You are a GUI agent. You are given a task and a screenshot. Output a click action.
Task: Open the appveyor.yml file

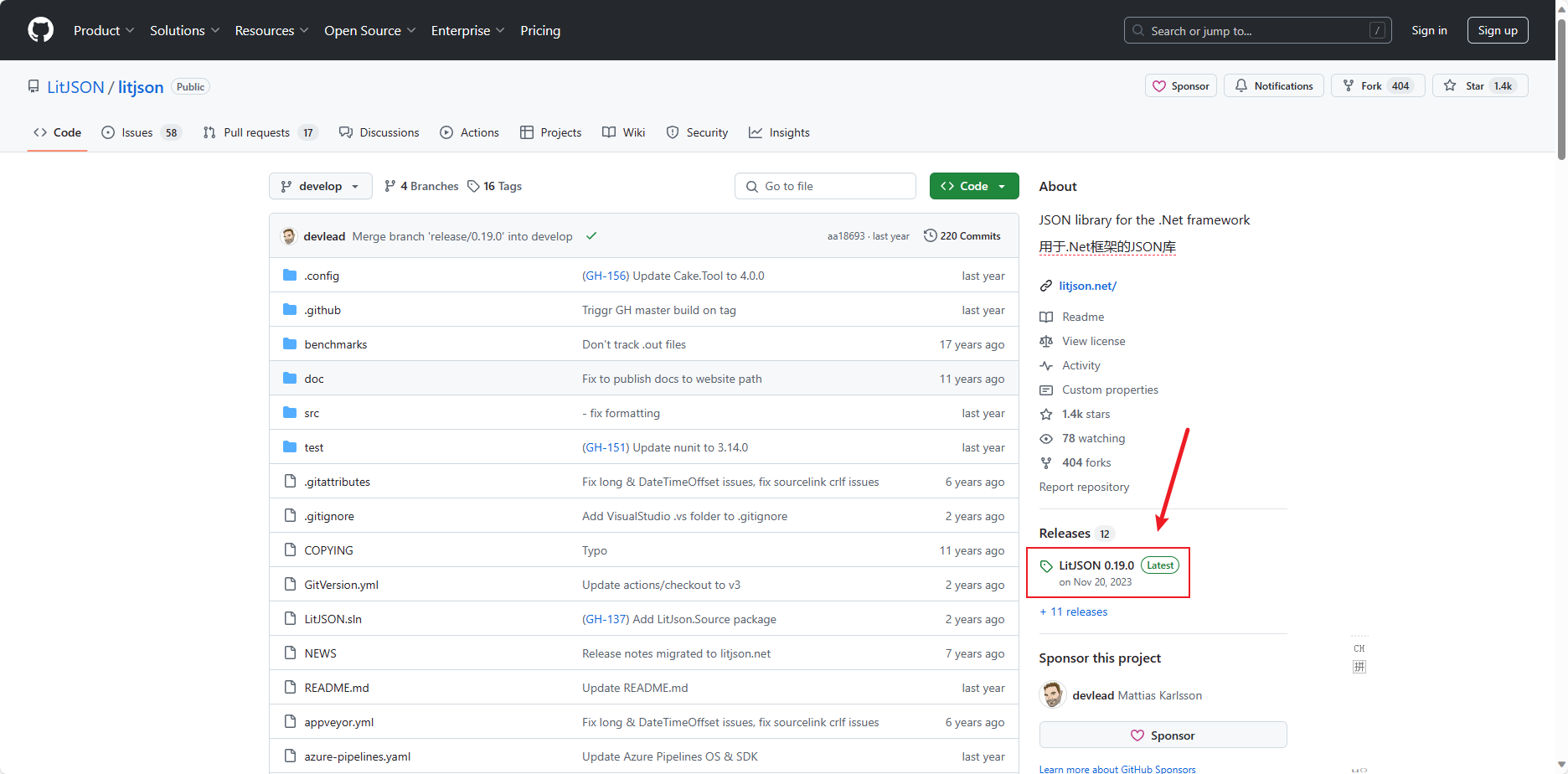coord(339,722)
